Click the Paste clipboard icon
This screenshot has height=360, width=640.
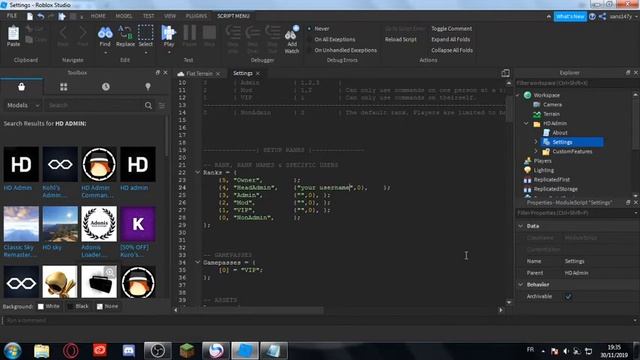13,33
